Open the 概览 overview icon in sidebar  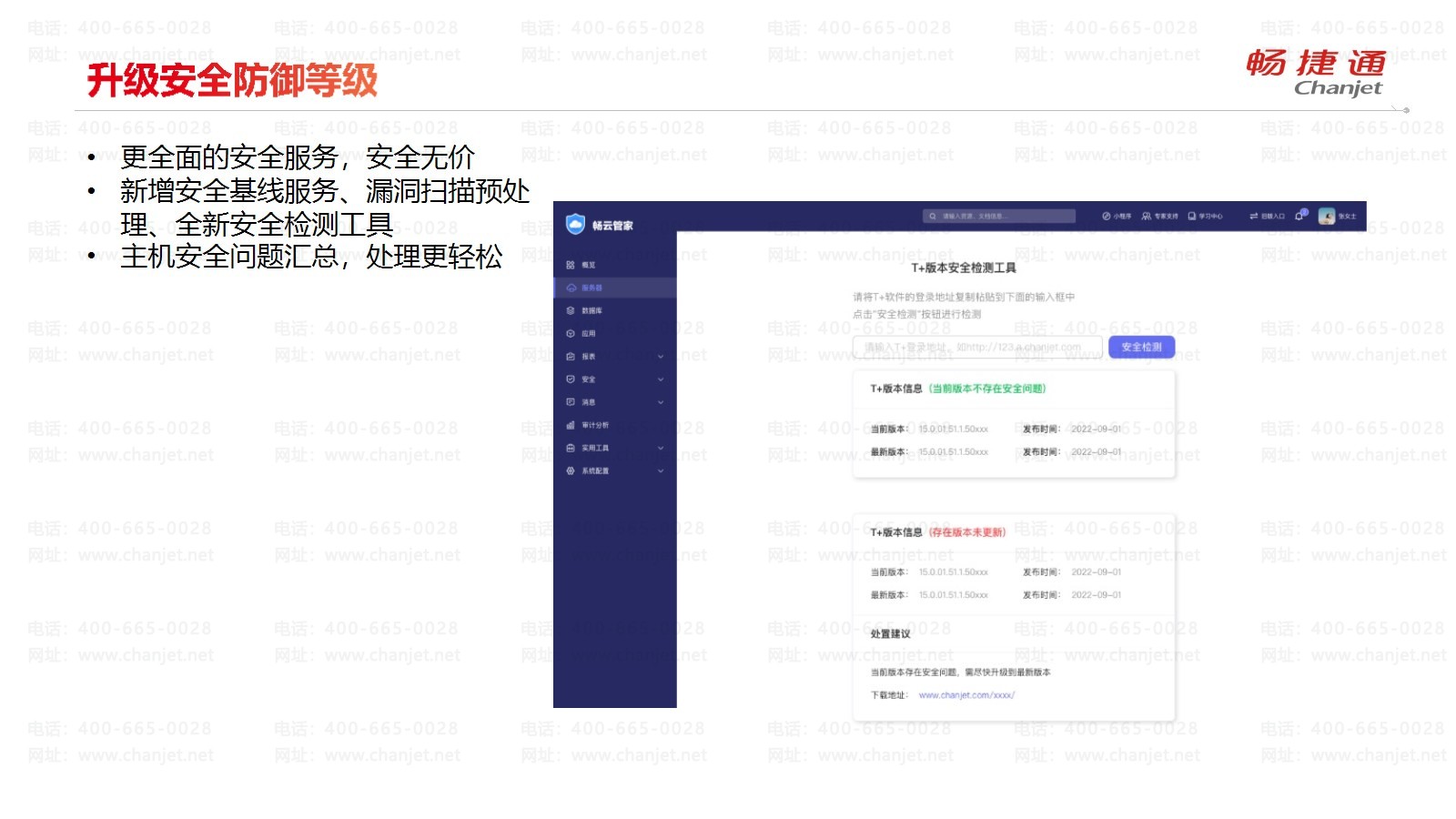click(571, 265)
